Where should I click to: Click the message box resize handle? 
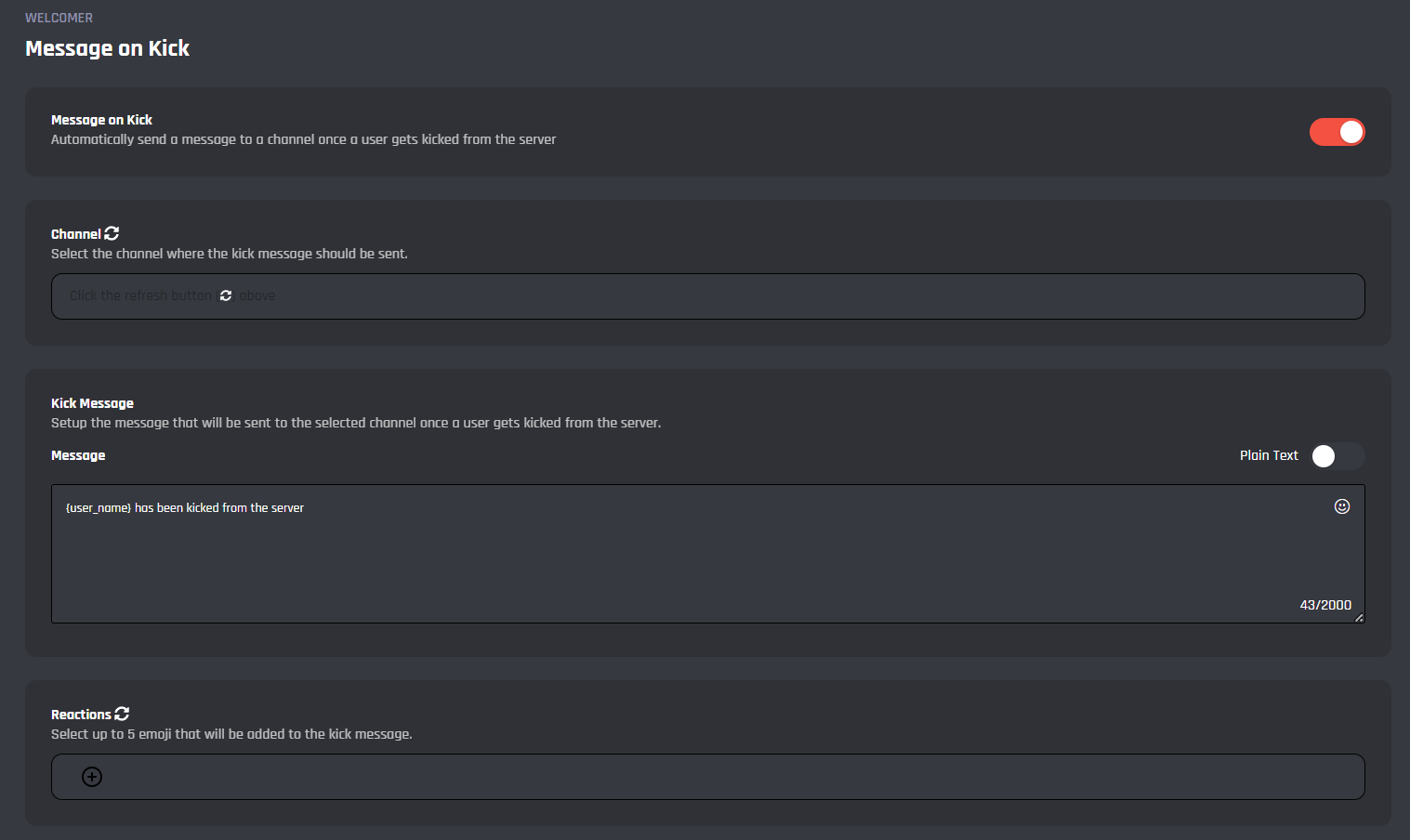(1359, 617)
